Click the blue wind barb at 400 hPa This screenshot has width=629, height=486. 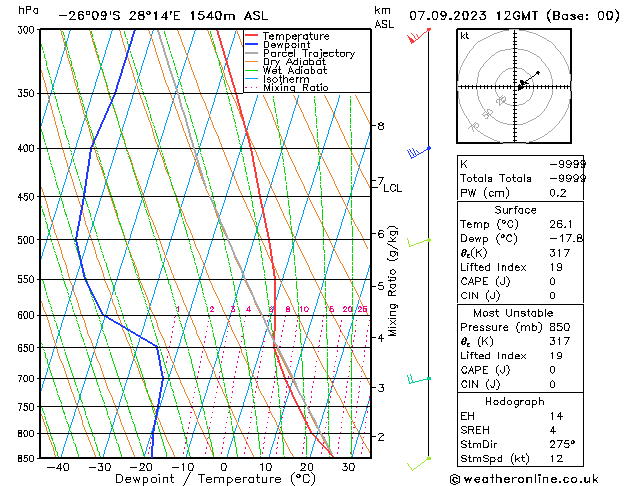[419, 153]
